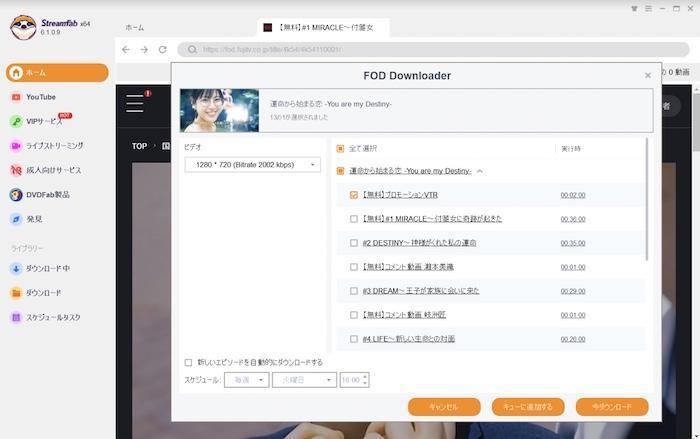Click the 実行時 column header
This screenshot has height=439, width=700.
tap(571, 149)
